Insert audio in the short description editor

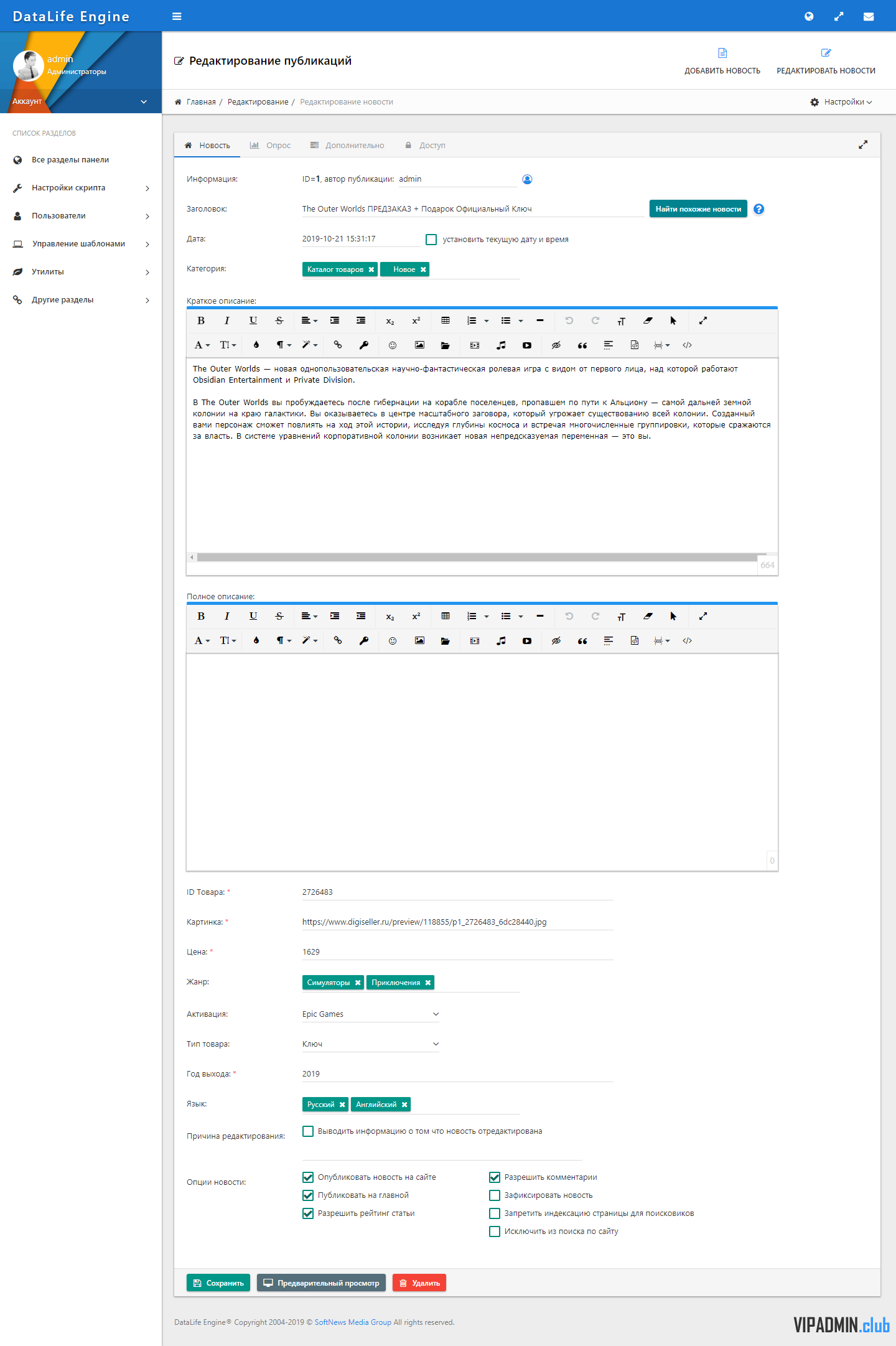tap(501, 345)
